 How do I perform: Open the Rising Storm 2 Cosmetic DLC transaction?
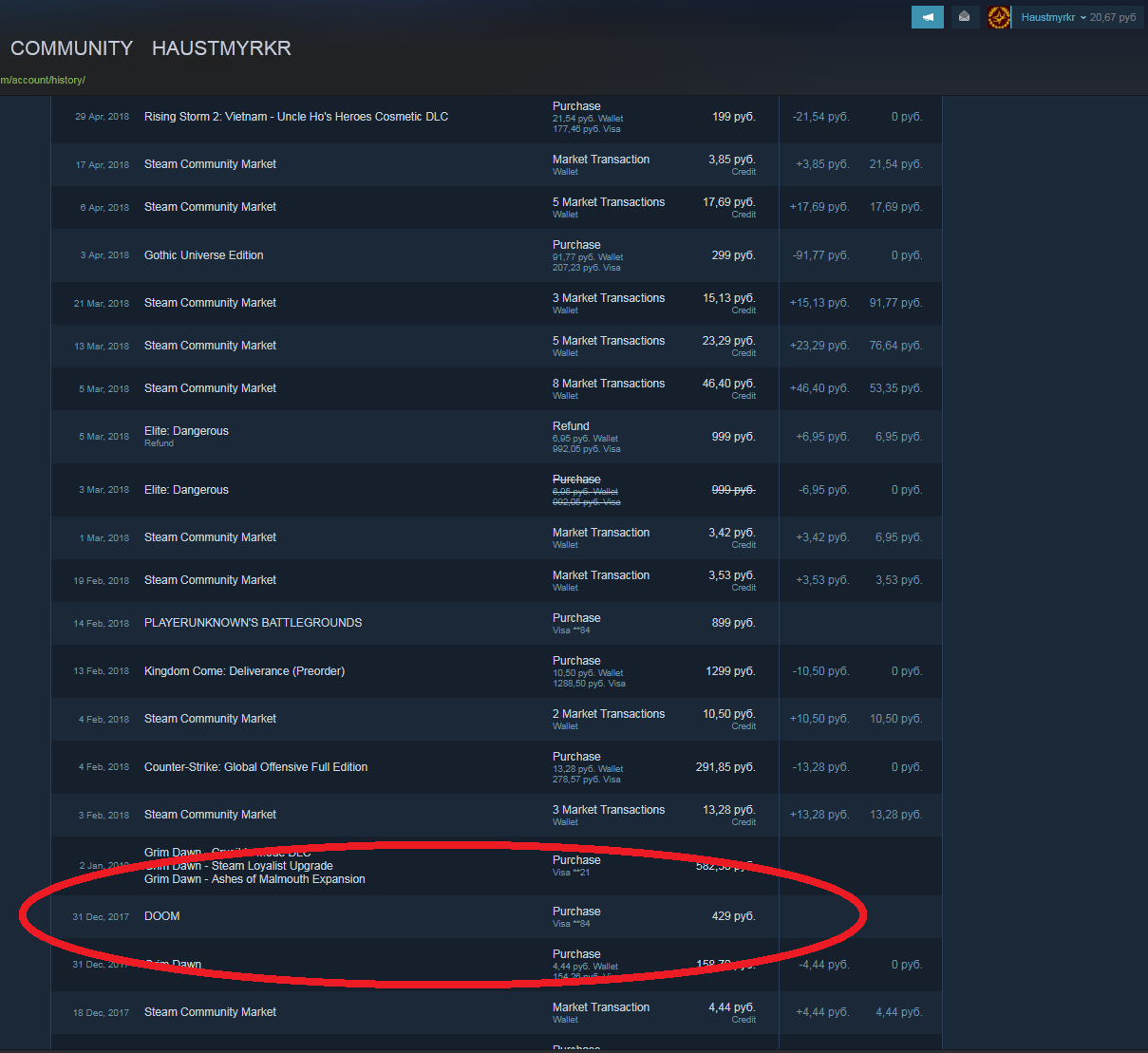pos(295,117)
